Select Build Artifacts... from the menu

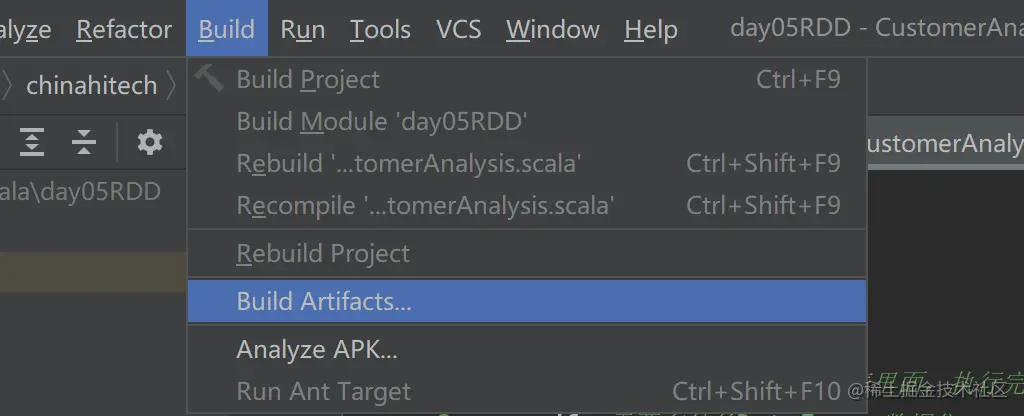tap(324, 301)
